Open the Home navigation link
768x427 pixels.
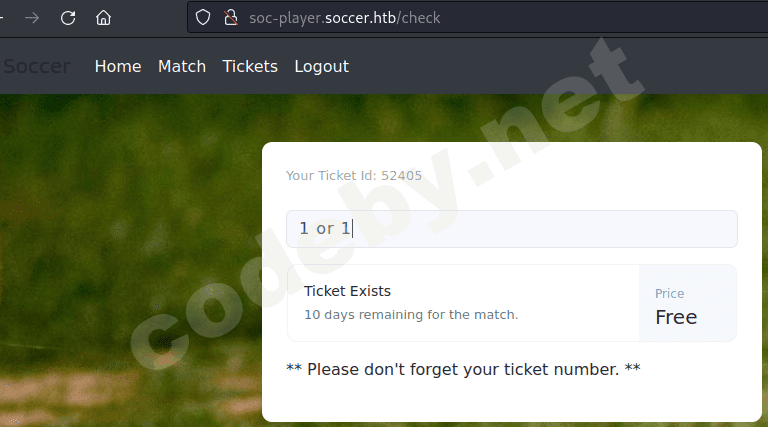tap(118, 67)
